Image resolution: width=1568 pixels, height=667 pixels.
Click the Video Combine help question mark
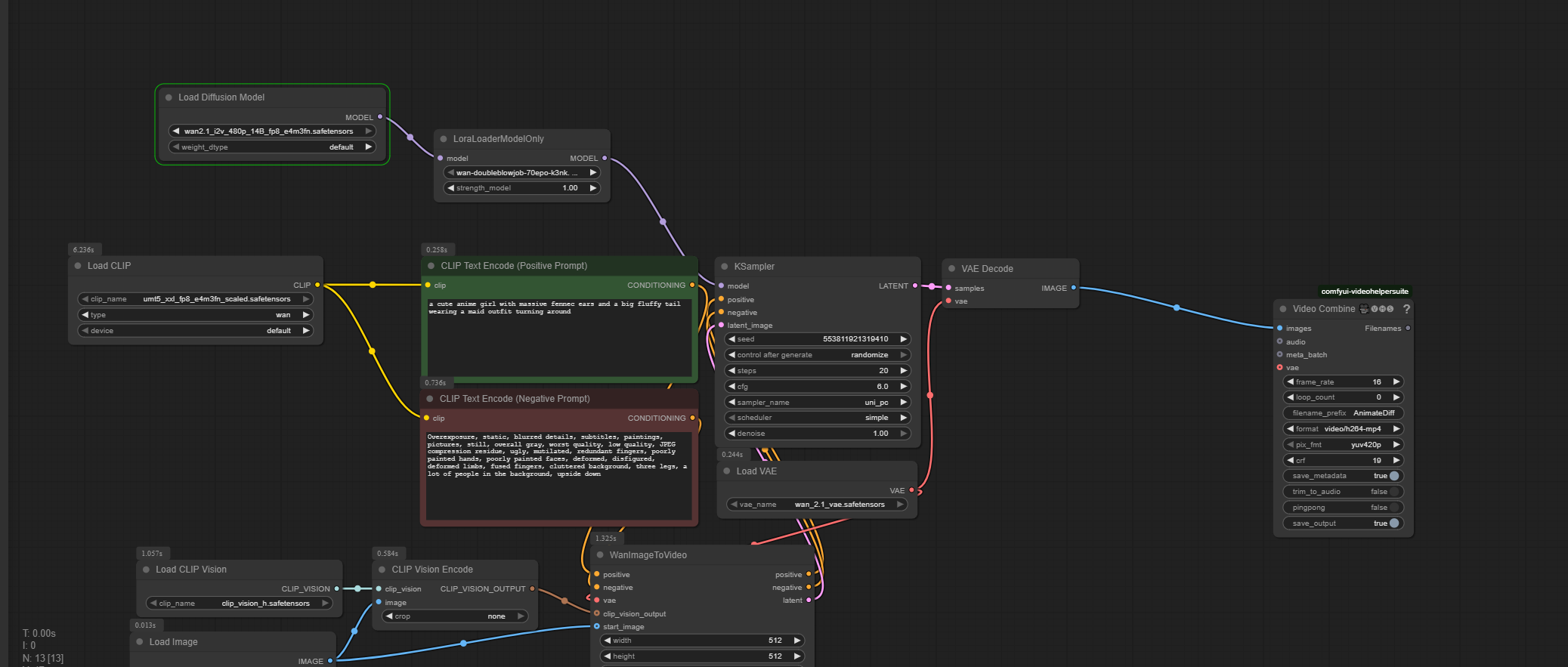pyautogui.click(x=1406, y=309)
